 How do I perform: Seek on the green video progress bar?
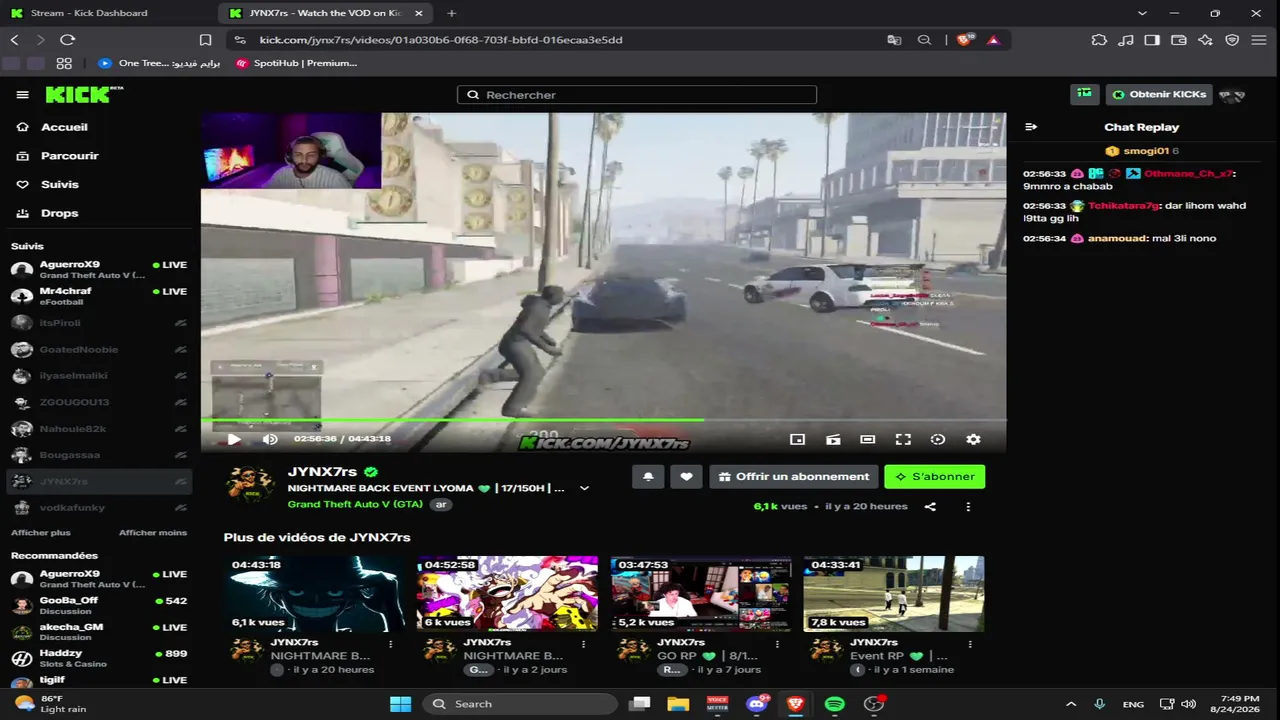click(603, 420)
